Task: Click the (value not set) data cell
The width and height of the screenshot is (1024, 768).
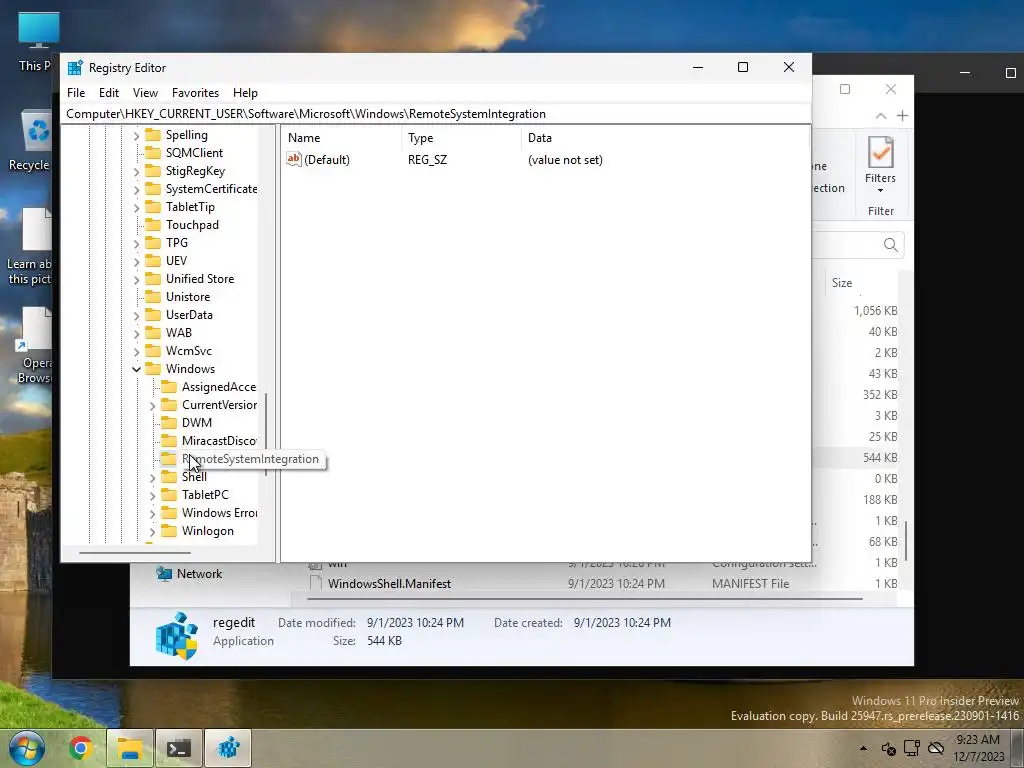Action: [x=565, y=160]
